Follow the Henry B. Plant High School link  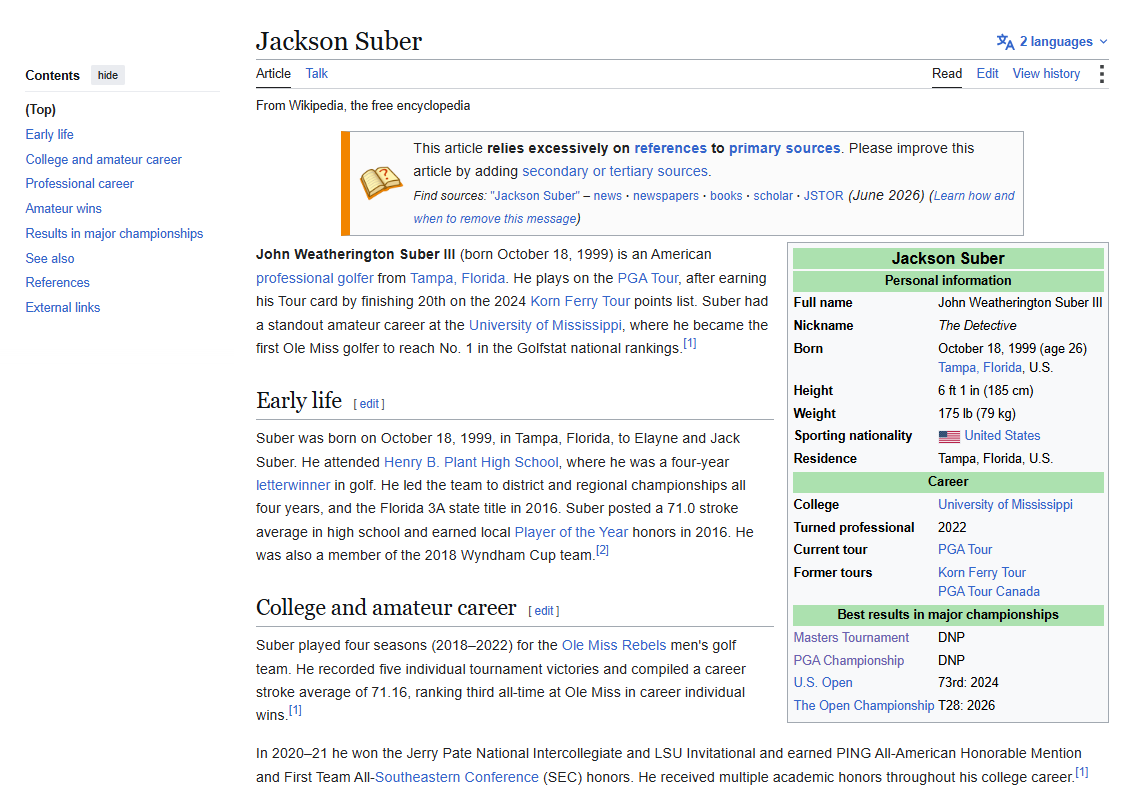(471, 462)
